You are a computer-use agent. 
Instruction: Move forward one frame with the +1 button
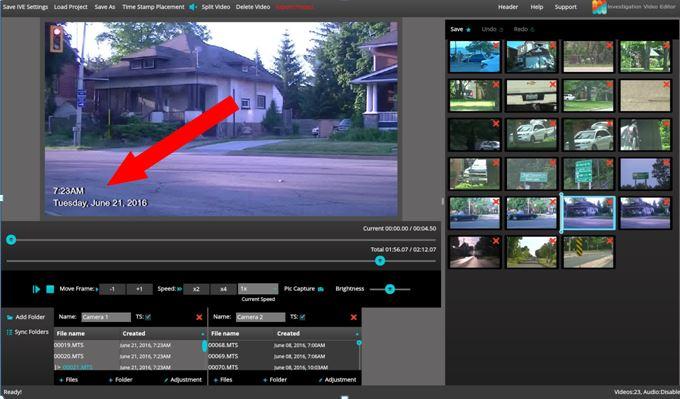tap(139, 289)
